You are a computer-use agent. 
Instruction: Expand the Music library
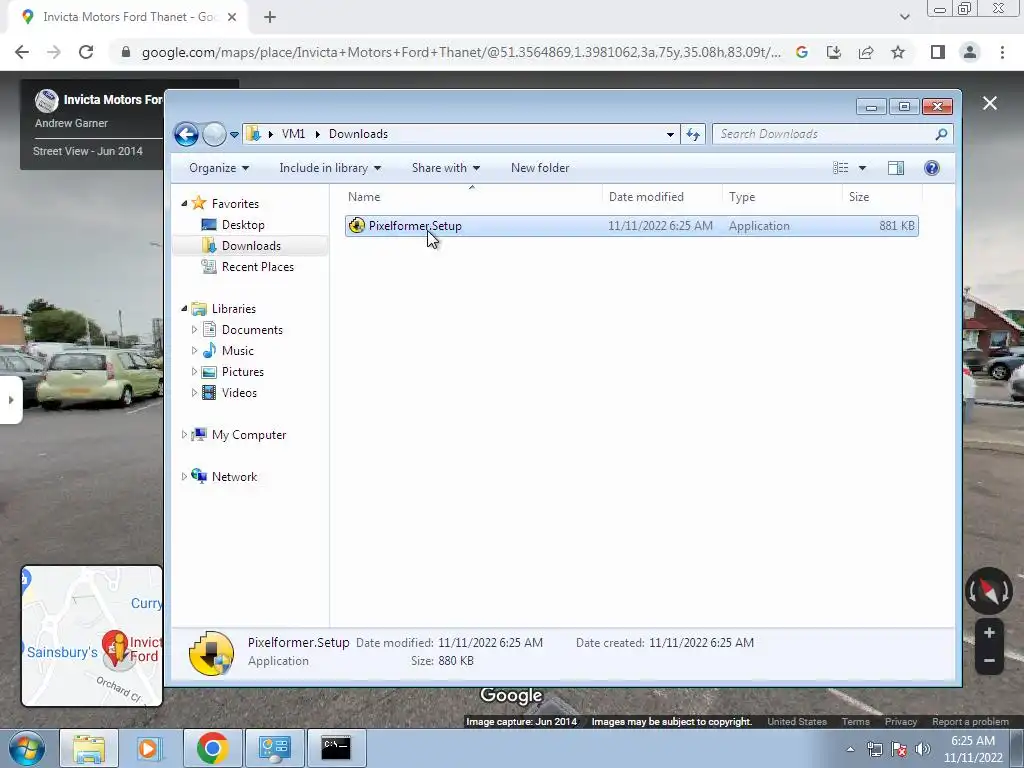click(194, 351)
